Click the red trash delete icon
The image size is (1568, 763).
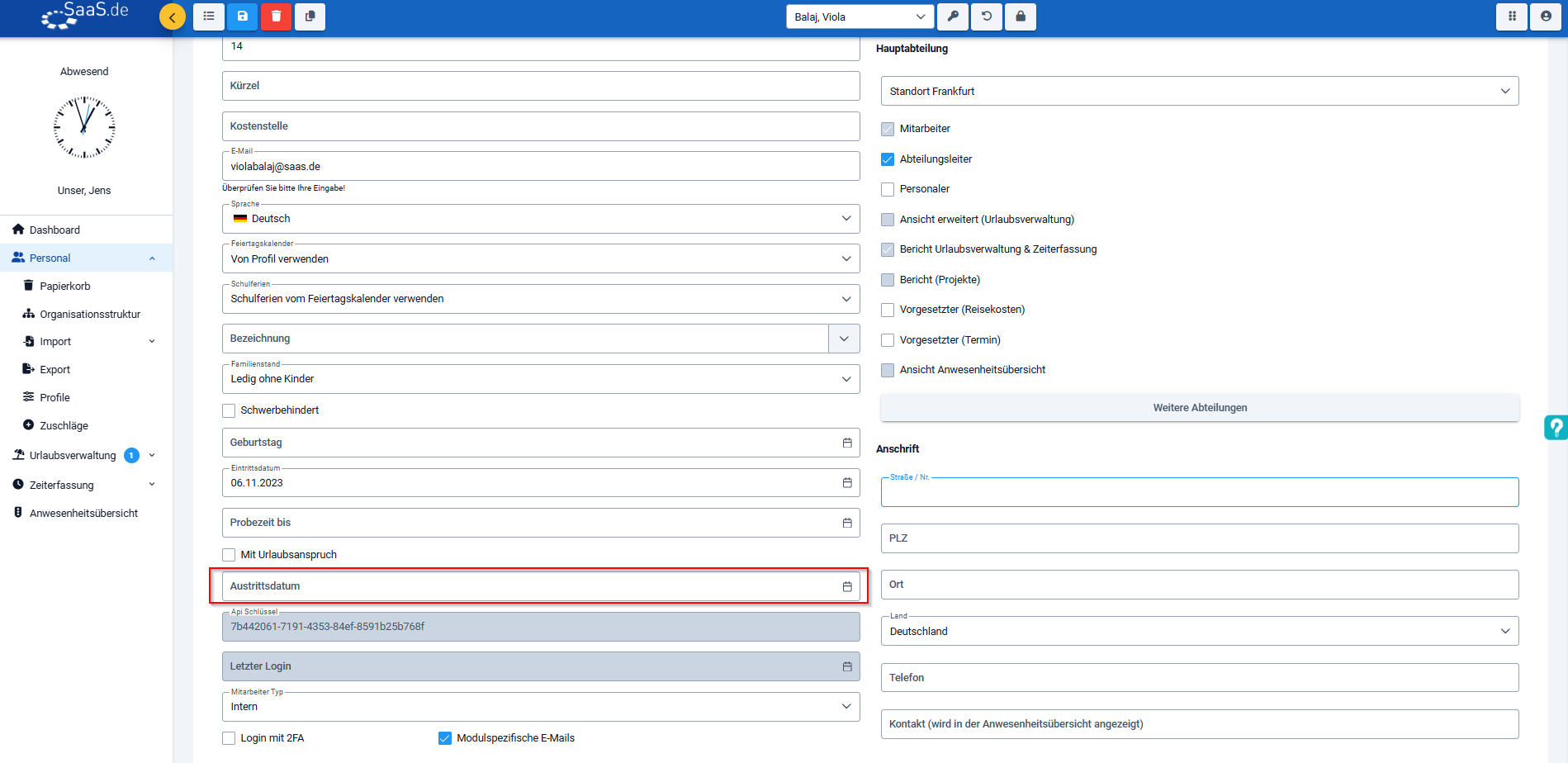click(276, 17)
